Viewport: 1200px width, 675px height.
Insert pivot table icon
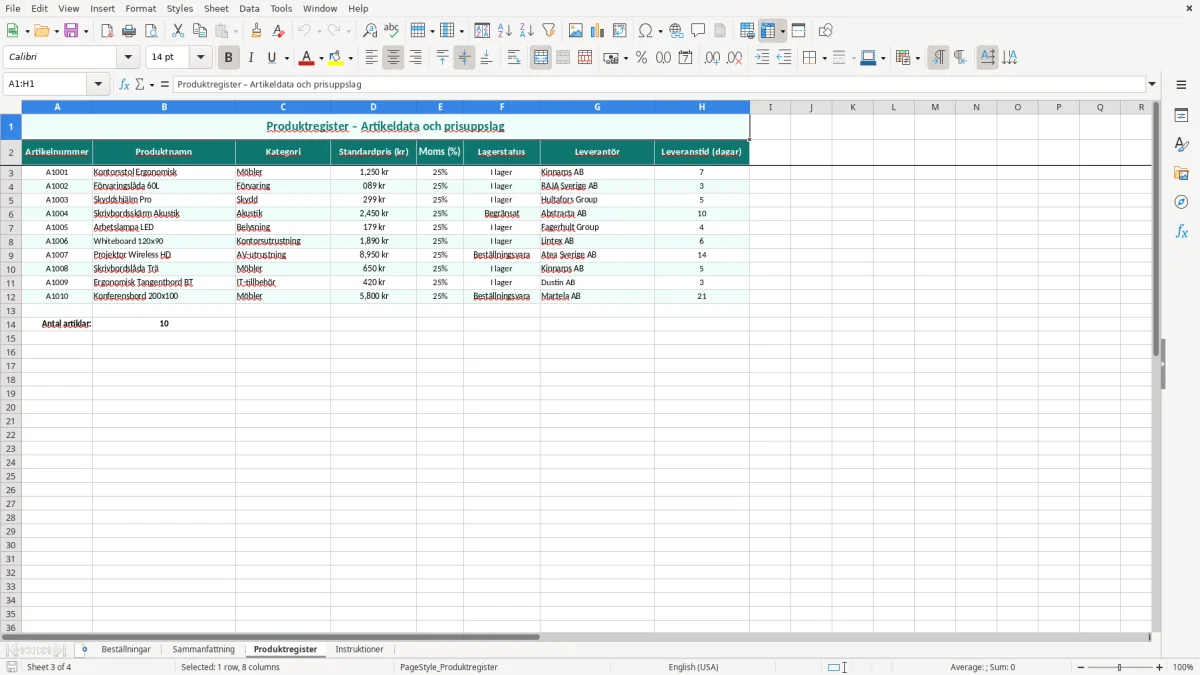[x=620, y=31]
